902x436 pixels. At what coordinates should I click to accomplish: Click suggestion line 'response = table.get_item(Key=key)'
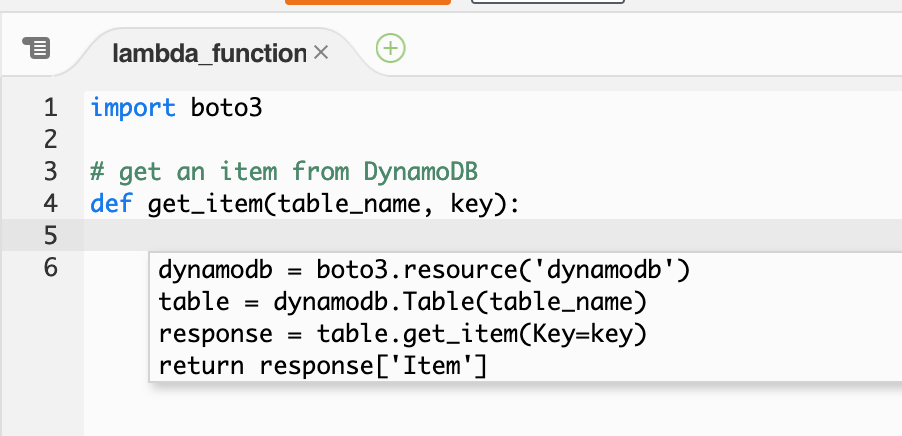click(403, 334)
